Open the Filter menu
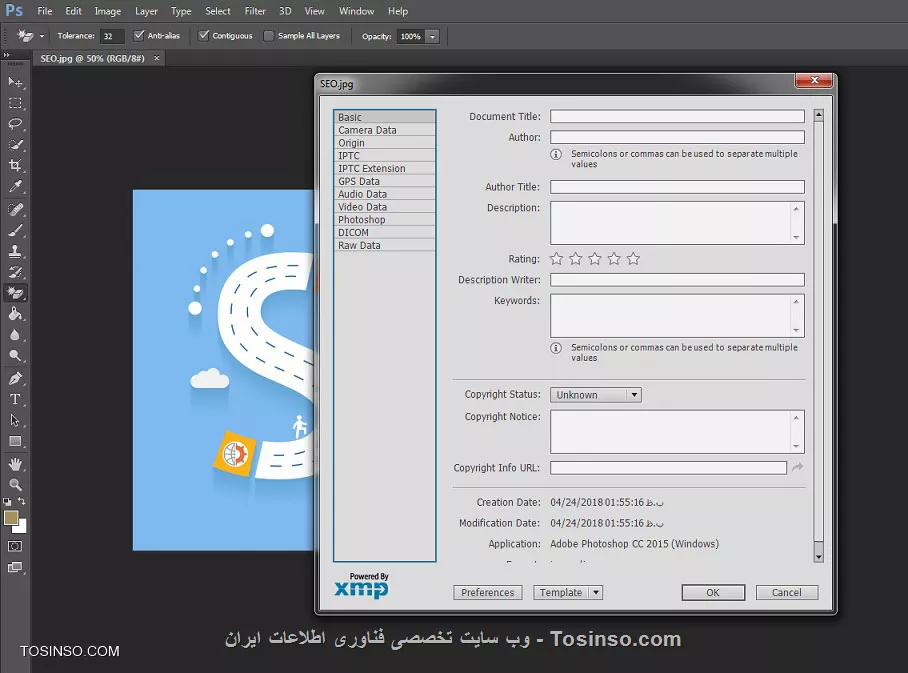 tap(255, 11)
